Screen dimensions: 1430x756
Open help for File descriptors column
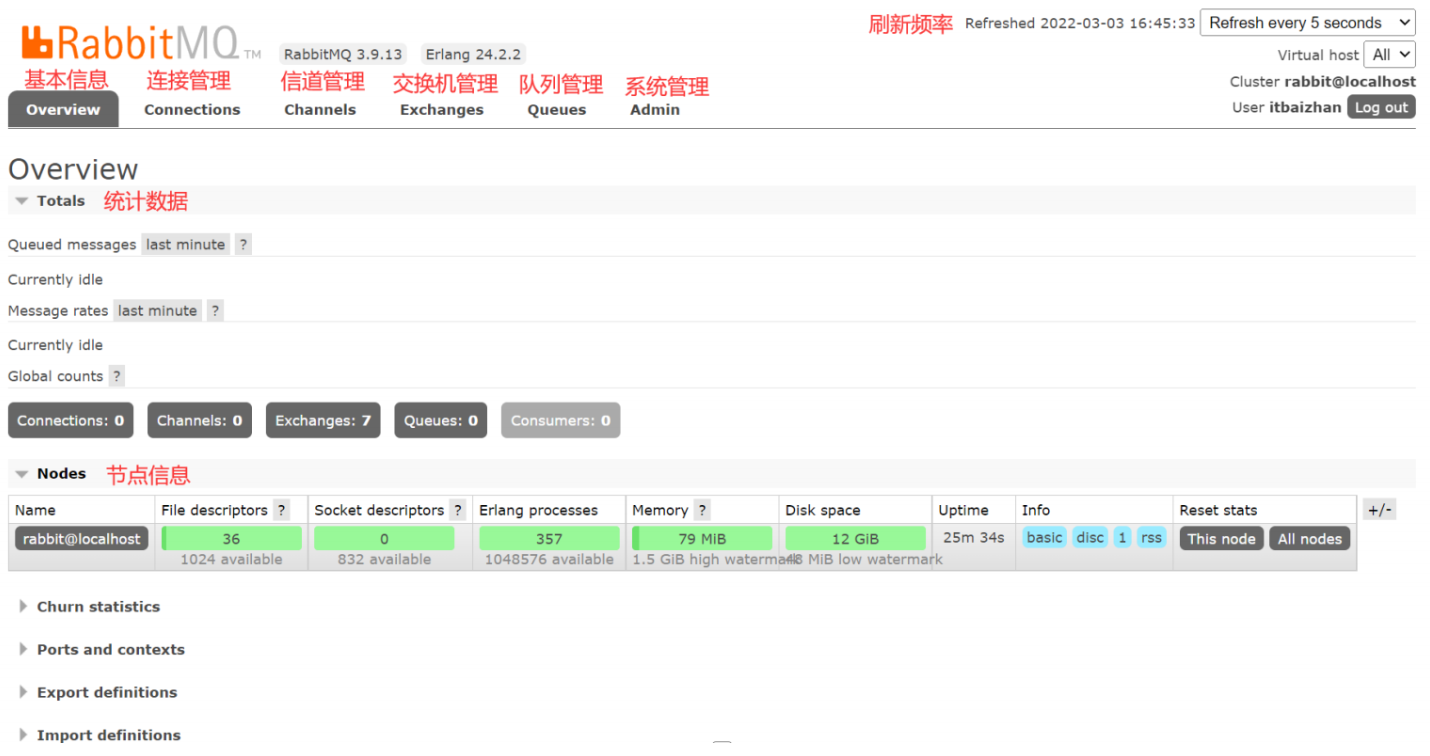point(282,510)
